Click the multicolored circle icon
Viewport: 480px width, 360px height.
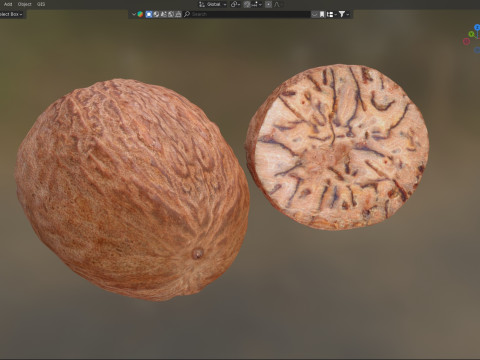[140, 14]
